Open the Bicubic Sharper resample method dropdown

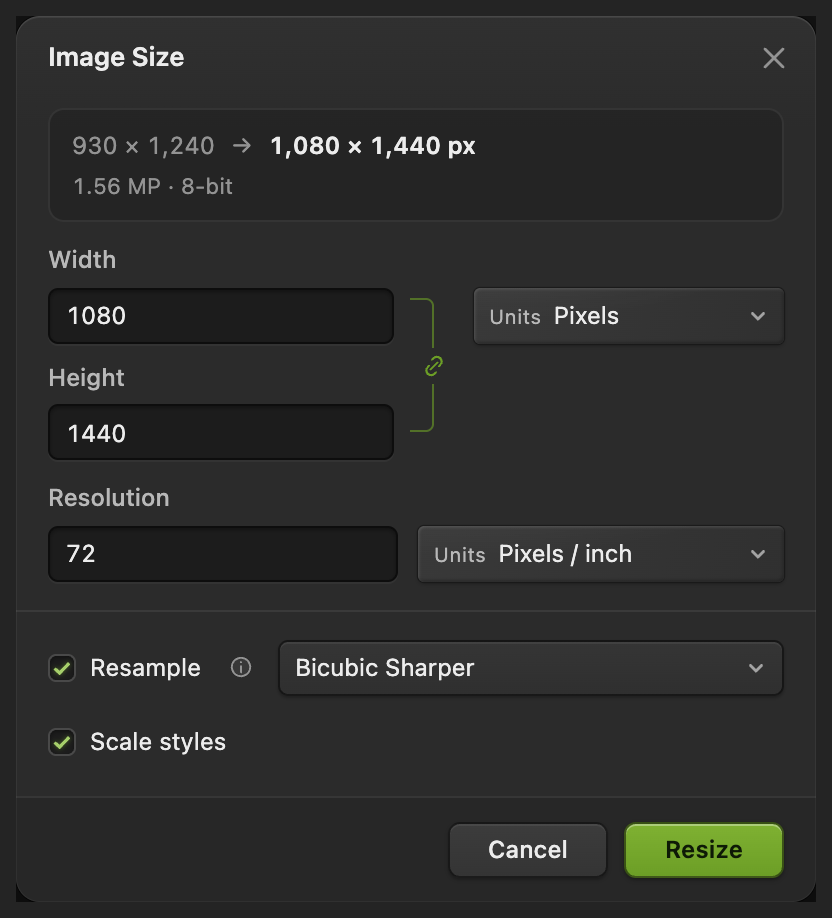click(531, 668)
